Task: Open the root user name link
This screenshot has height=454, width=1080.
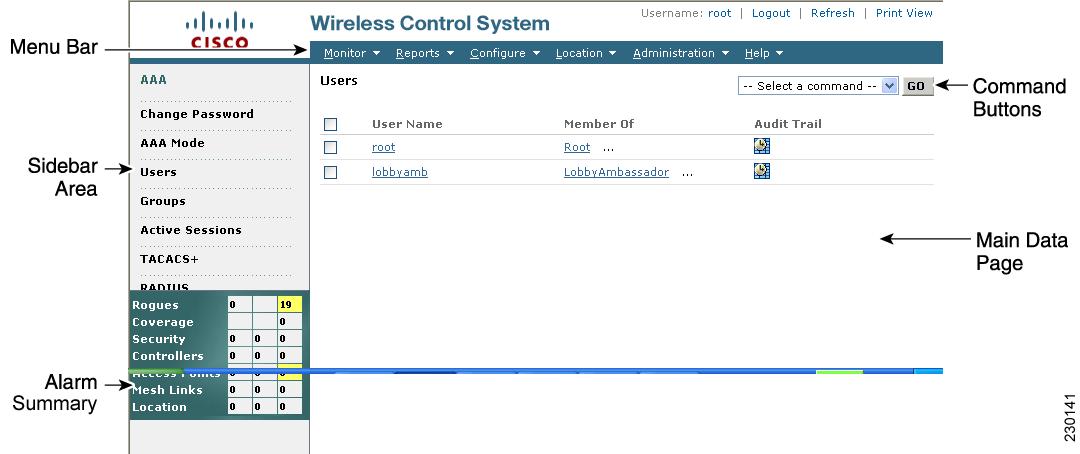Action: pos(384,147)
